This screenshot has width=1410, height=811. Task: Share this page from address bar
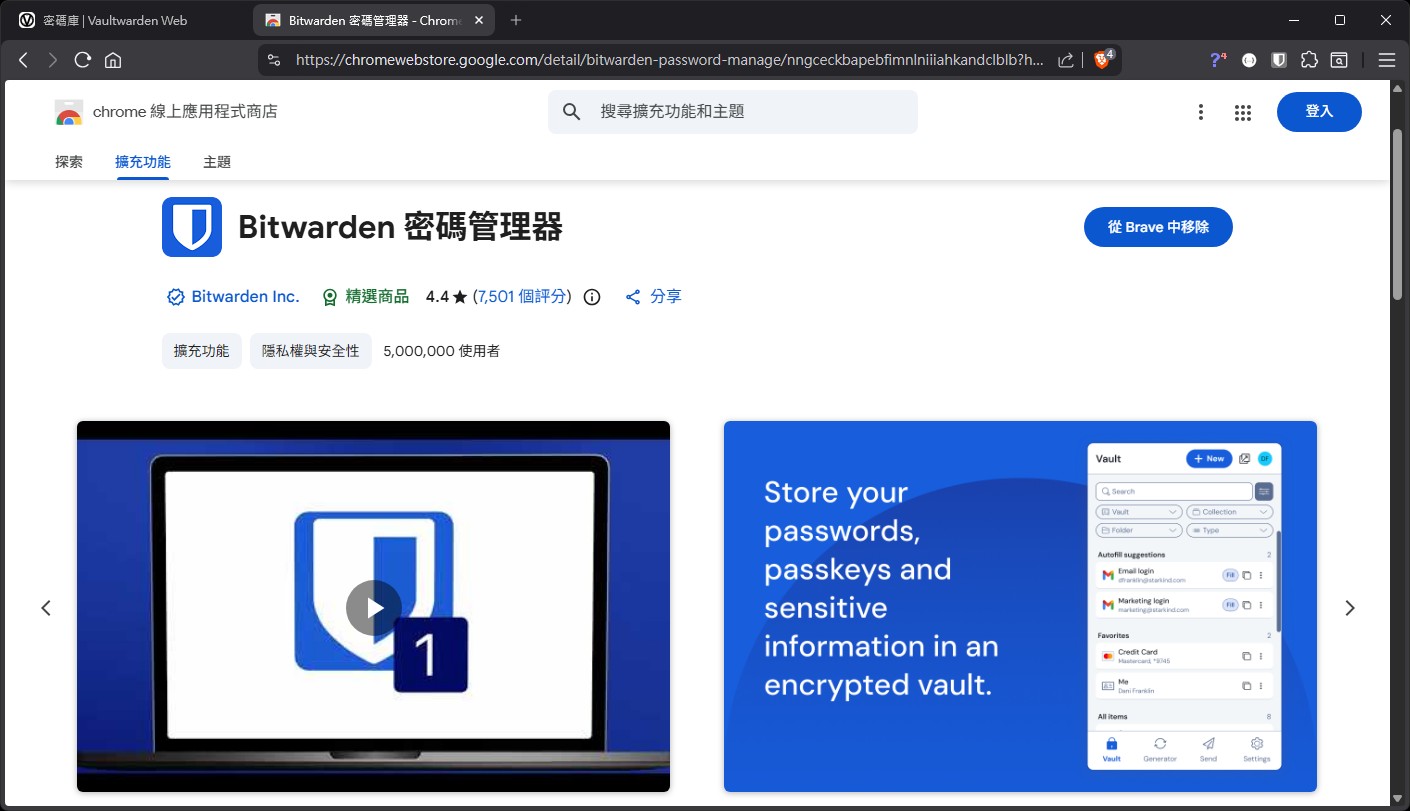tap(1066, 60)
